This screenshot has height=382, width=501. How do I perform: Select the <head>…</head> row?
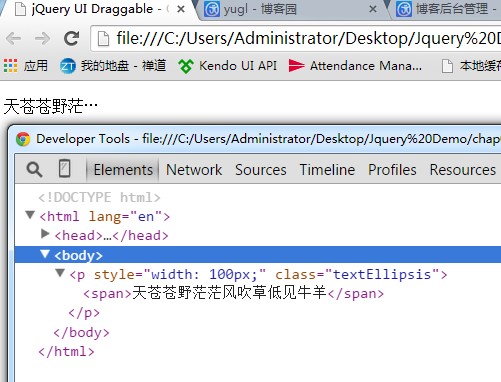(x=111, y=236)
